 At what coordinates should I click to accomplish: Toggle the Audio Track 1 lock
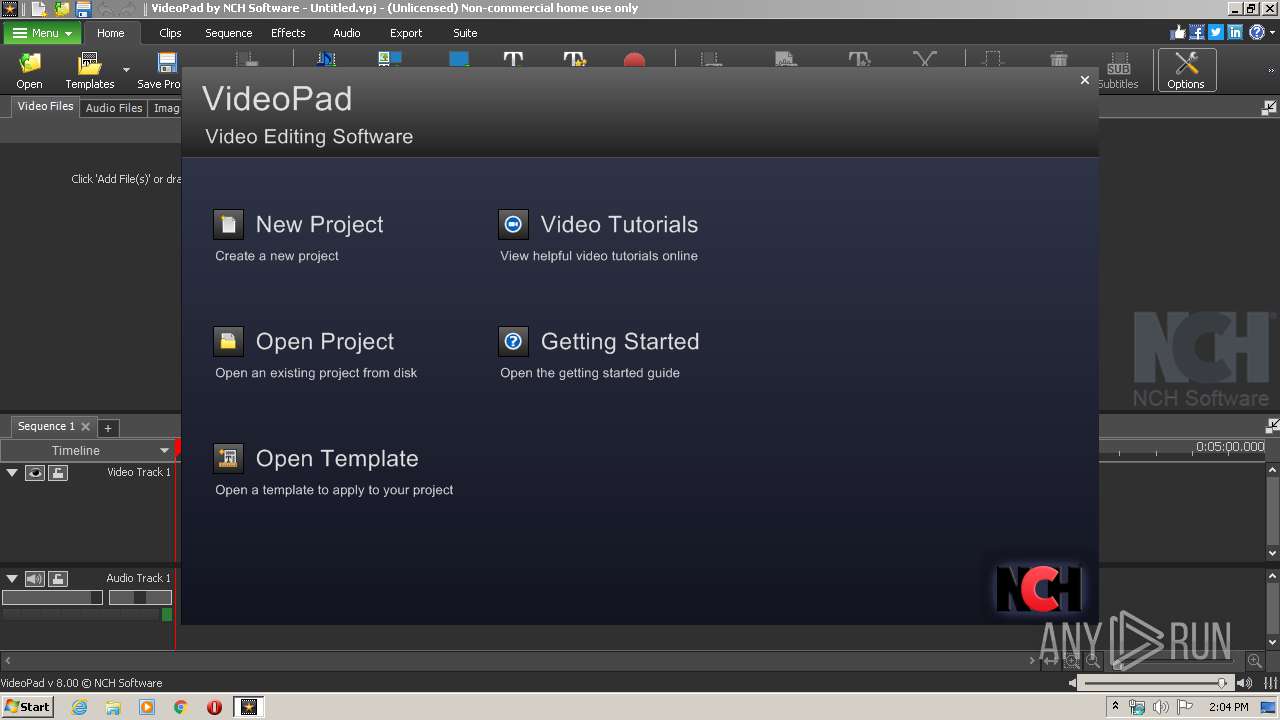(x=58, y=579)
